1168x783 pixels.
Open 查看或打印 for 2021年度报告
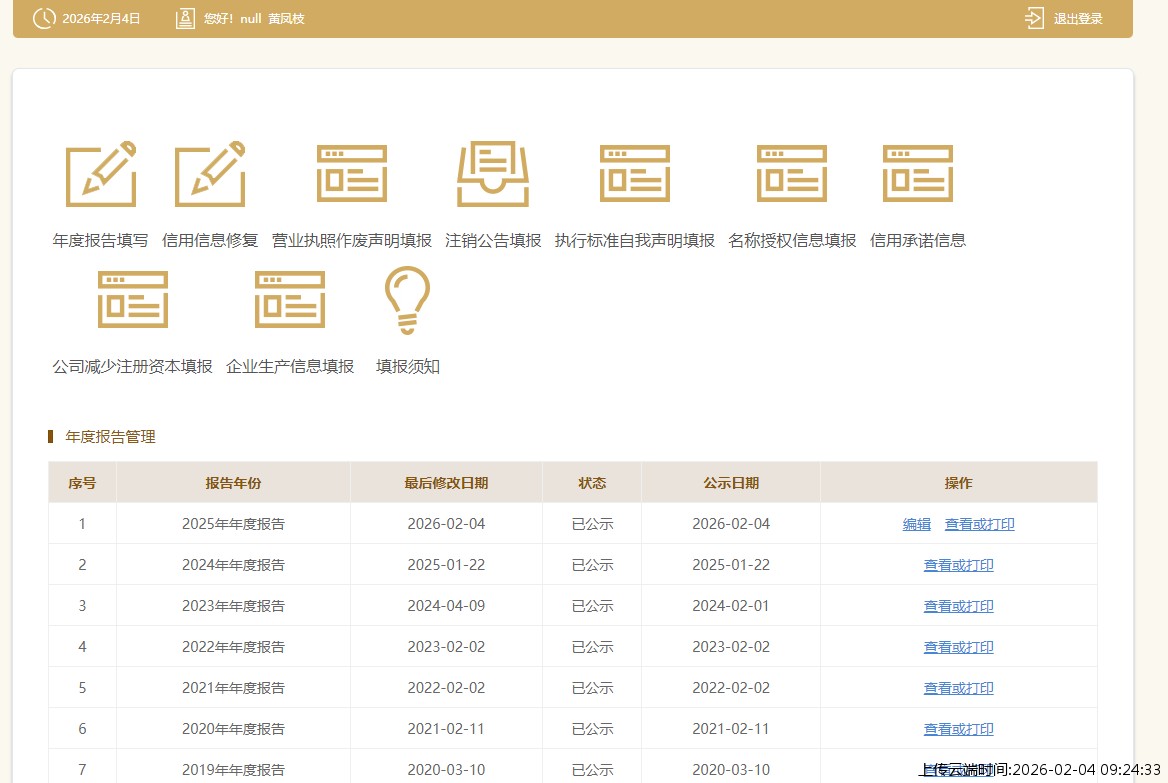point(958,688)
